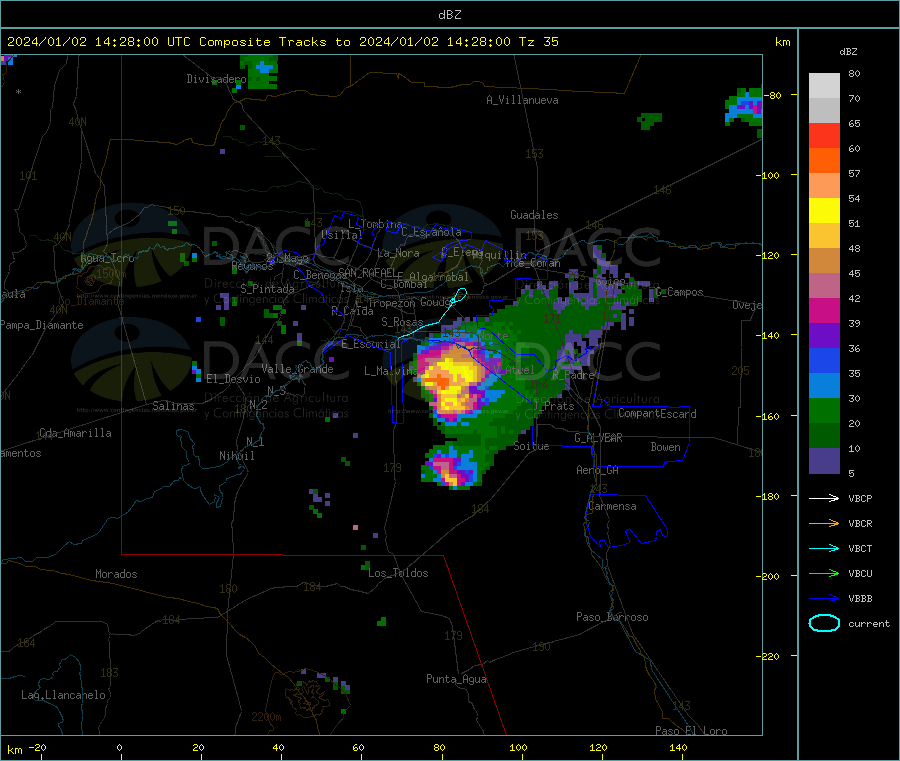Click the 0 km tick on bottom axis
The image size is (900, 761).
(120, 748)
